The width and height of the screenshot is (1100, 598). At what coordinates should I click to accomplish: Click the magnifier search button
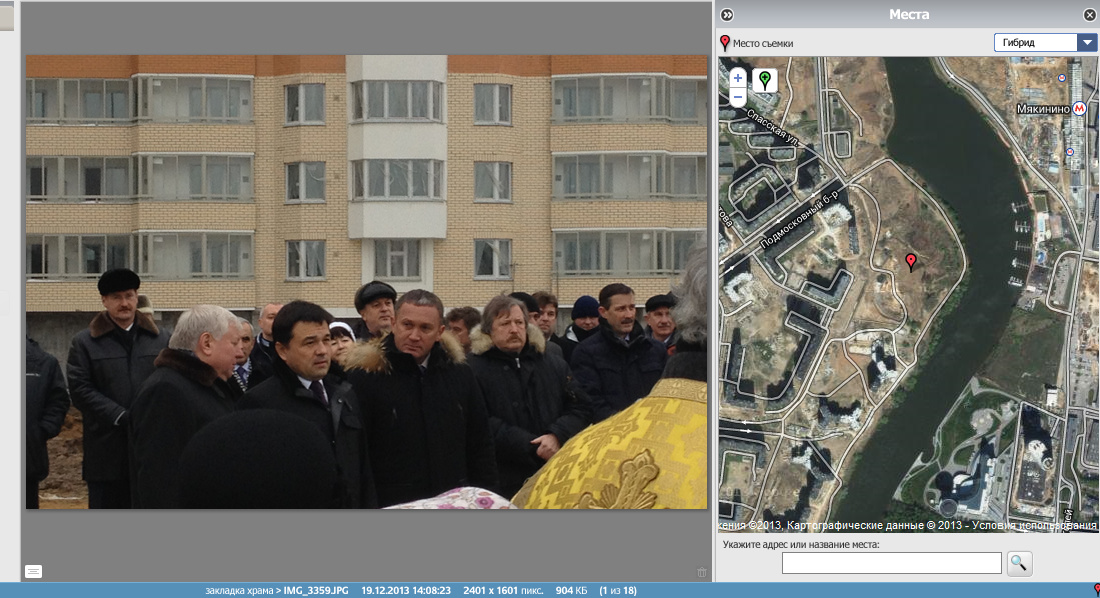tap(1019, 563)
